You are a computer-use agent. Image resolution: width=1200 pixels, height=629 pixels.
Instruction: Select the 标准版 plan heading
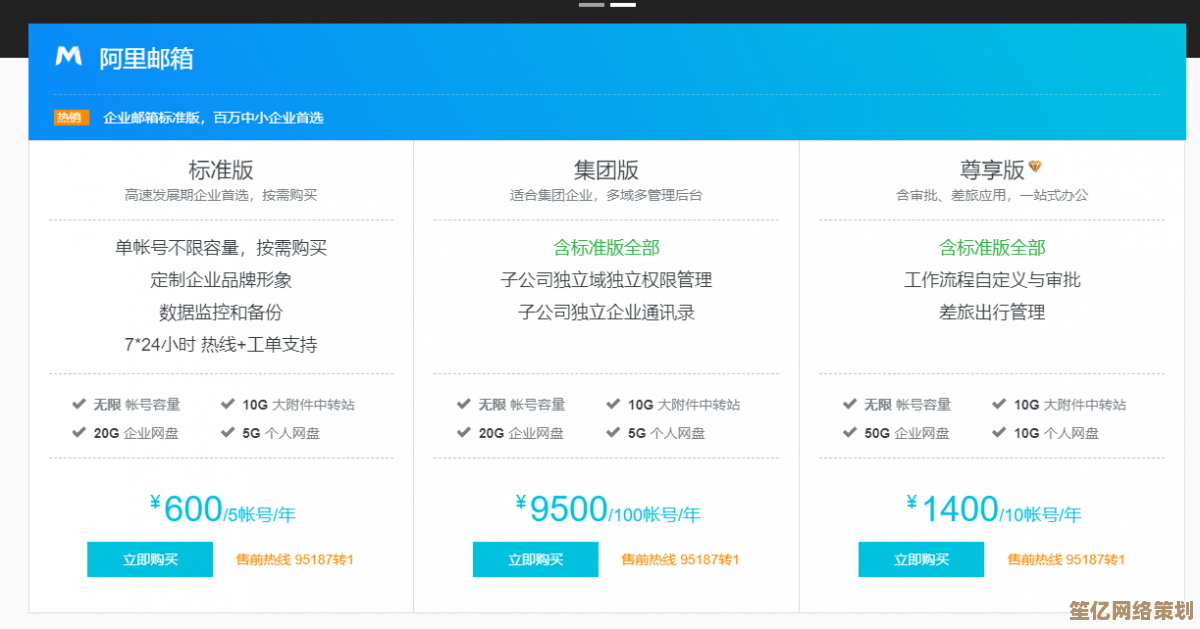[221, 169]
